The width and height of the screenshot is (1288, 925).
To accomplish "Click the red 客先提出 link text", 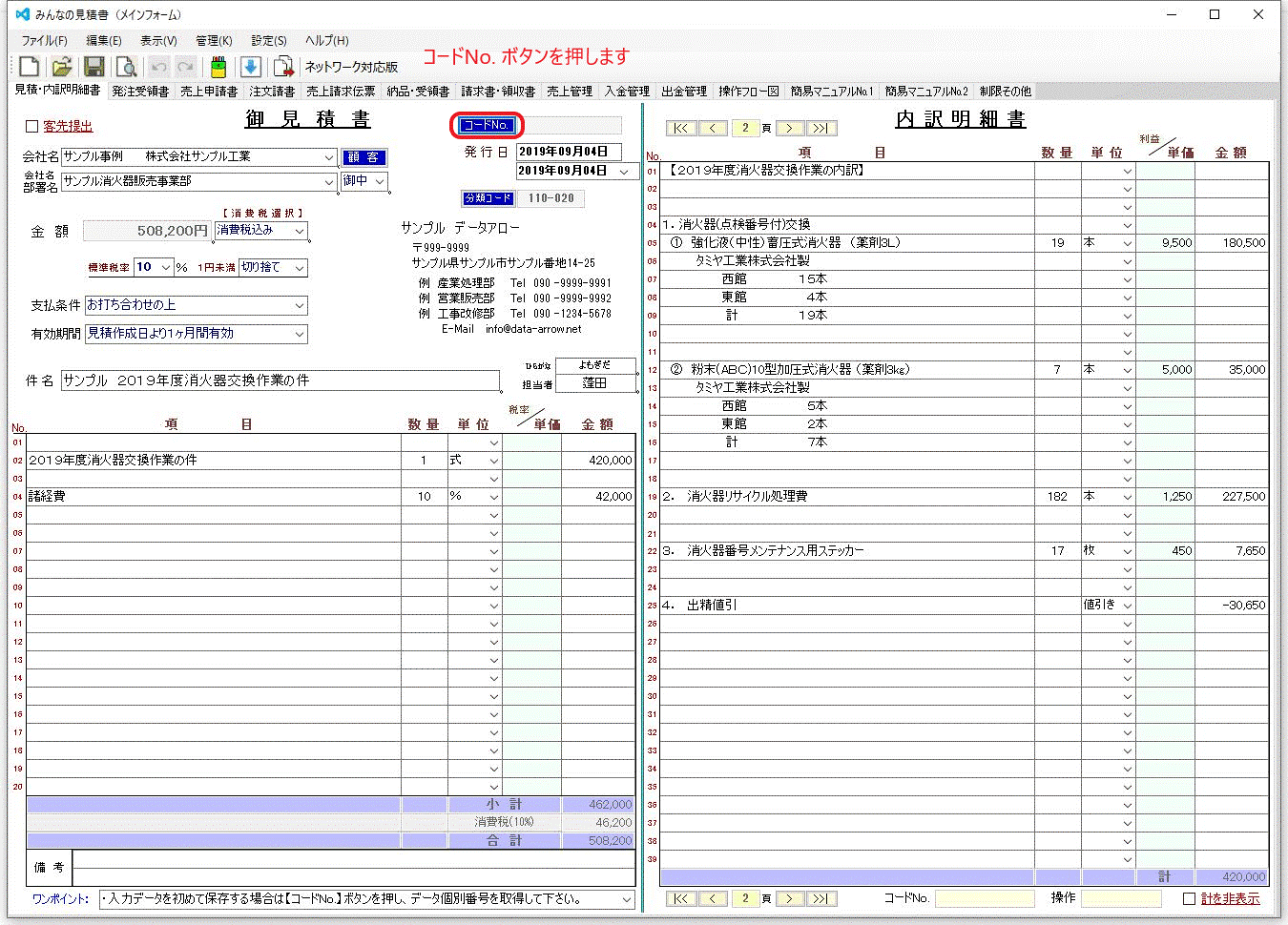I will (68, 126).
